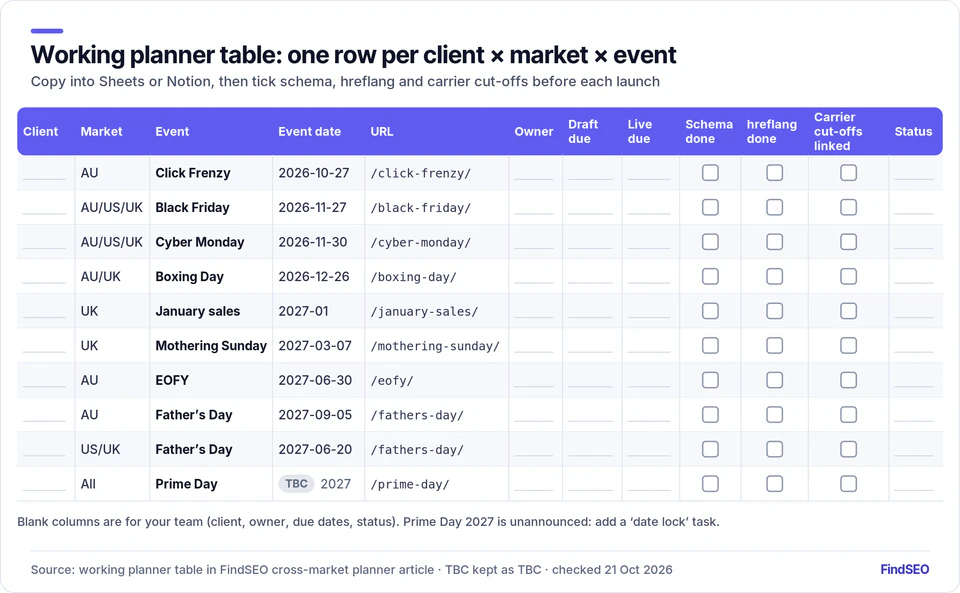Tick hreflang done checkbox for Black Friday

[774, 207]
